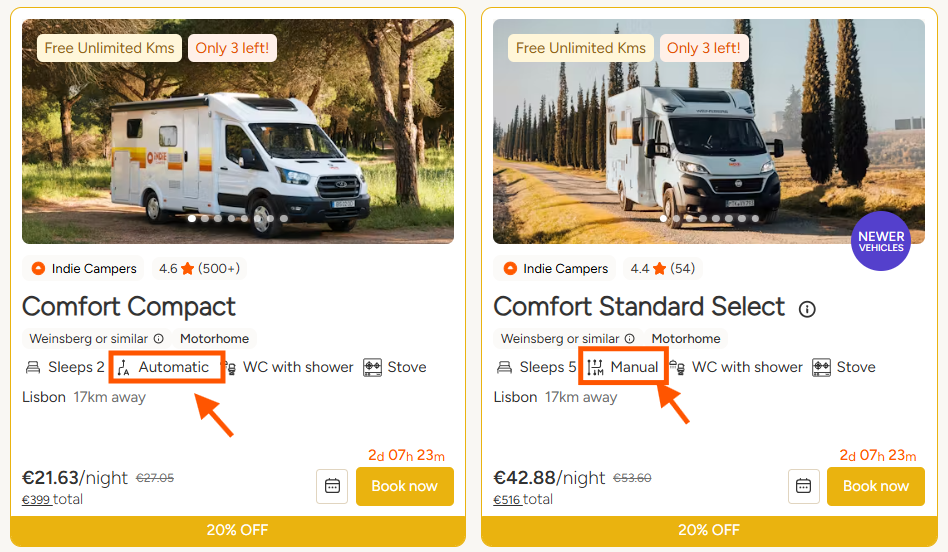Select first carousel dot on Comfort Compact photo
Screen dimensions: 948x552
click(192, 218)
